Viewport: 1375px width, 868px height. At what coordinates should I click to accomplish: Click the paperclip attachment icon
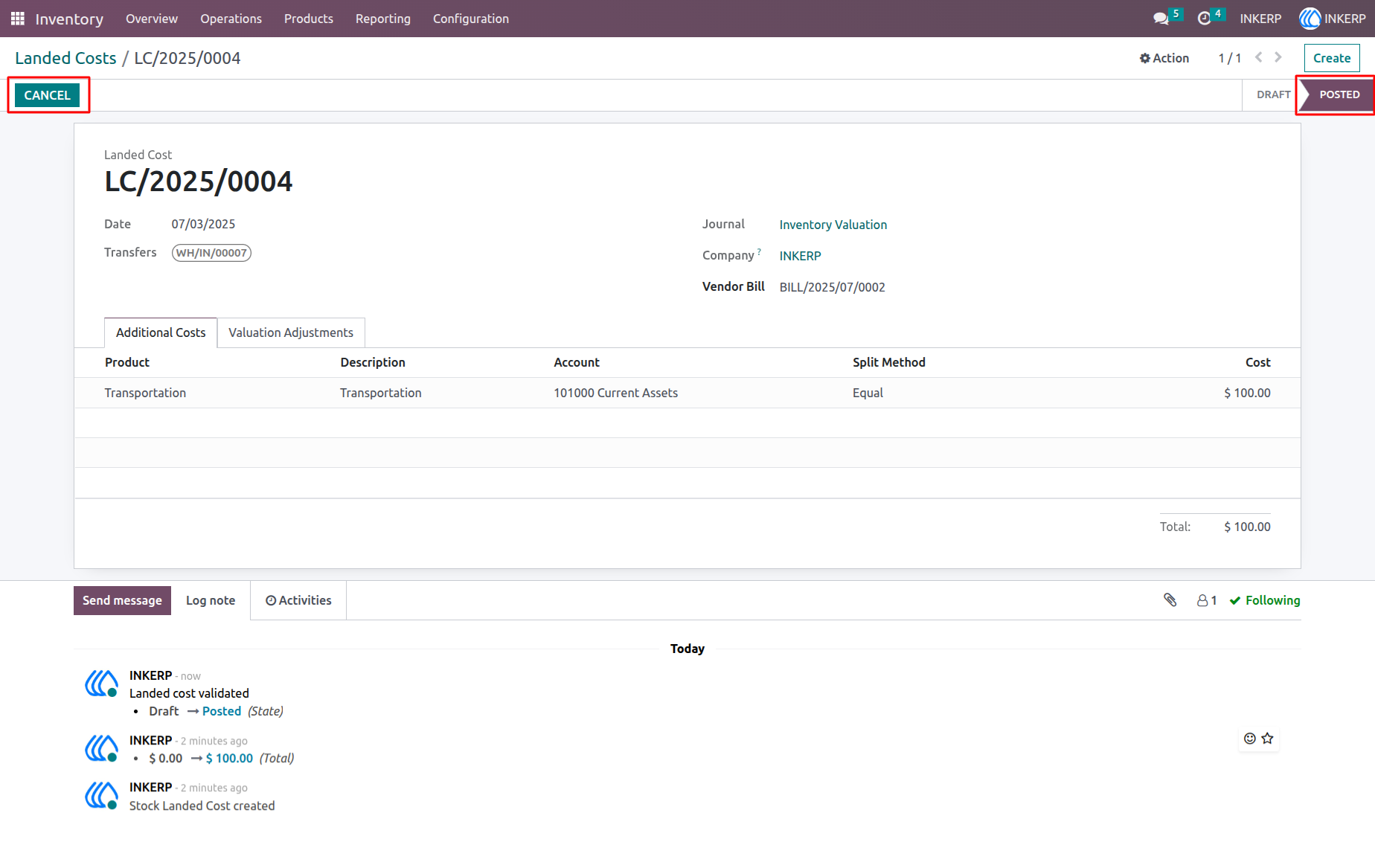click(1170, 600)
